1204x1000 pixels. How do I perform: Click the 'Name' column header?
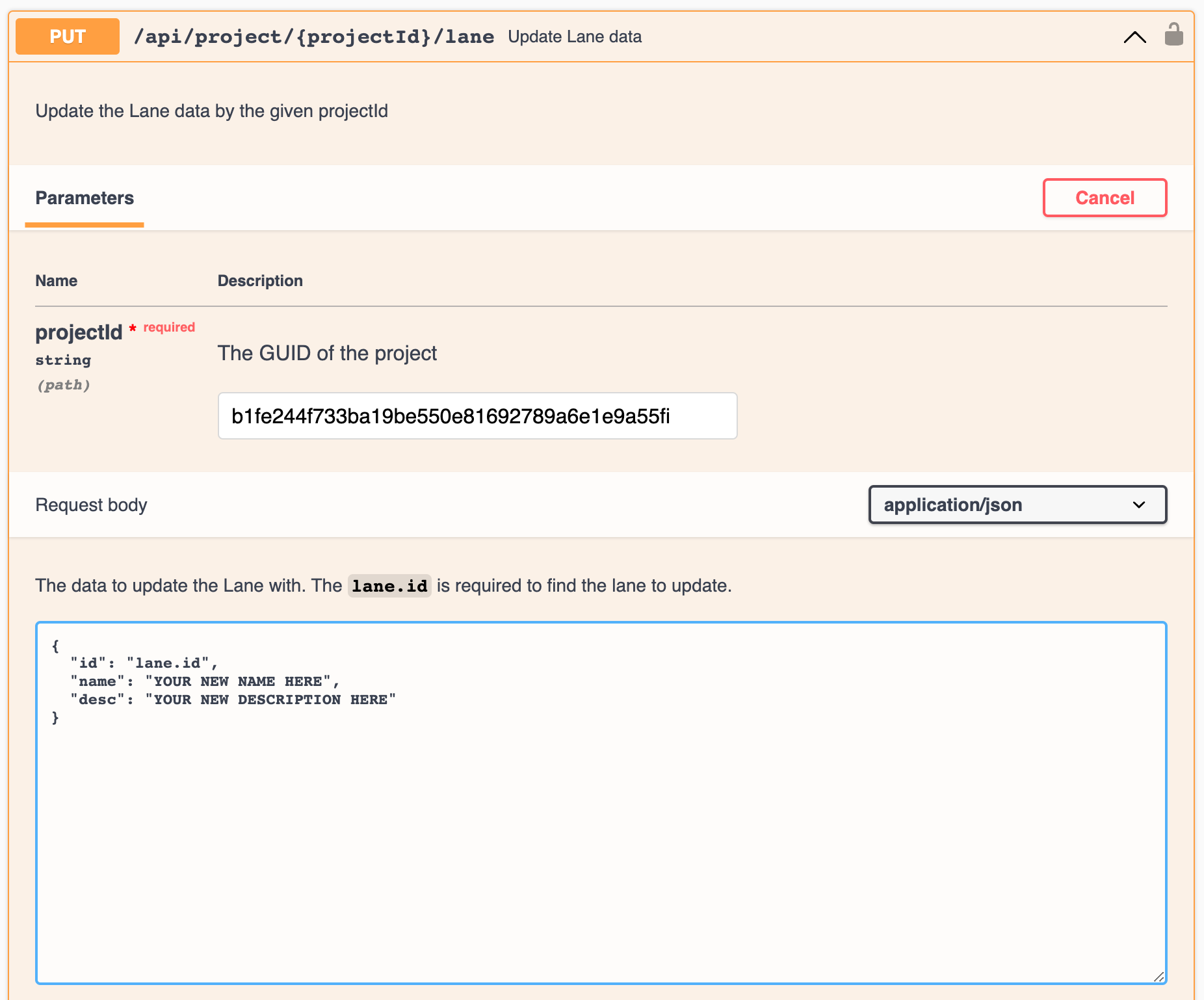[56, 281]
